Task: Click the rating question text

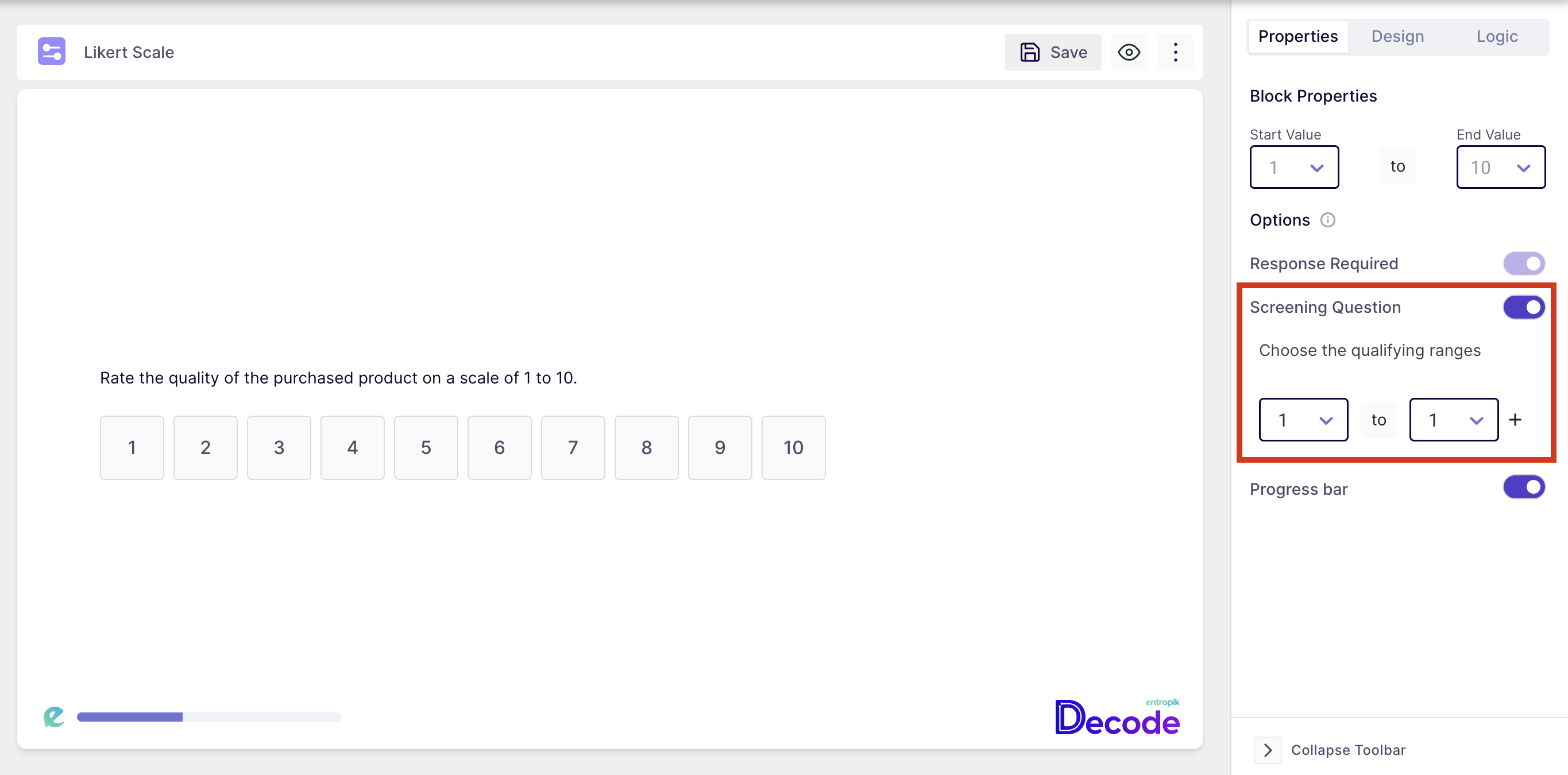Action: click(x=338, y=378)
